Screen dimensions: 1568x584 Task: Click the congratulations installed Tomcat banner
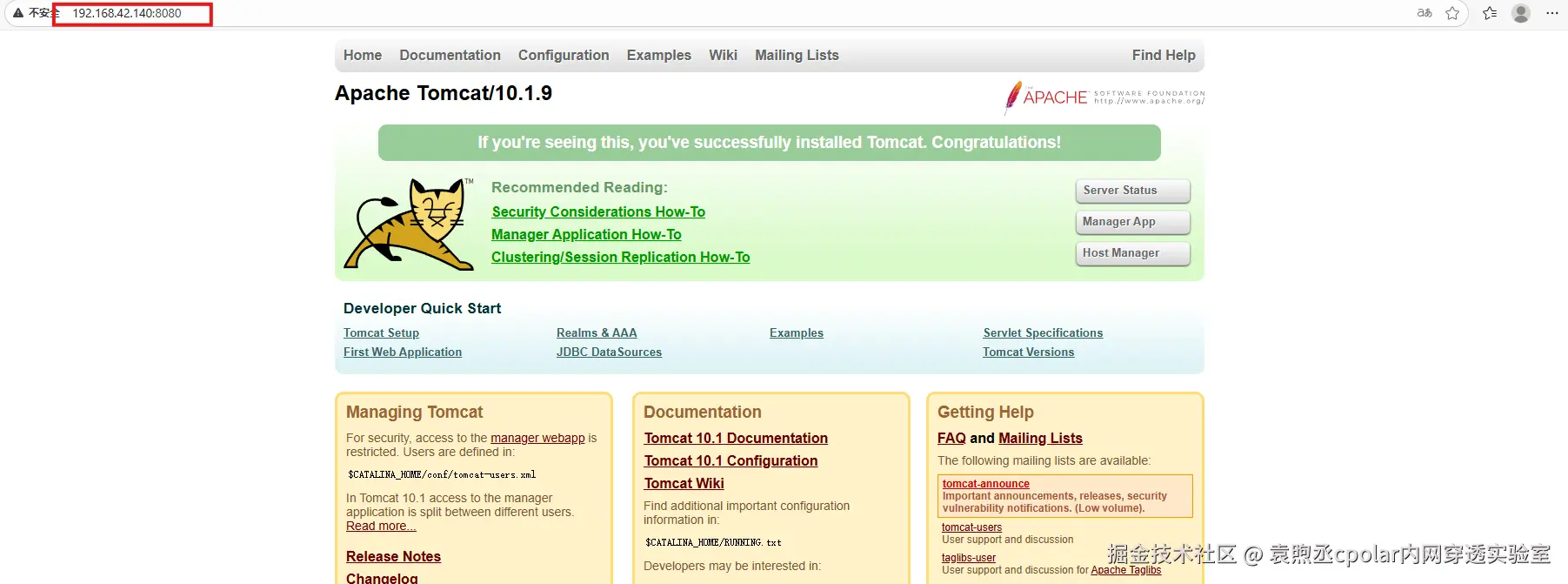tap(770, 143)
